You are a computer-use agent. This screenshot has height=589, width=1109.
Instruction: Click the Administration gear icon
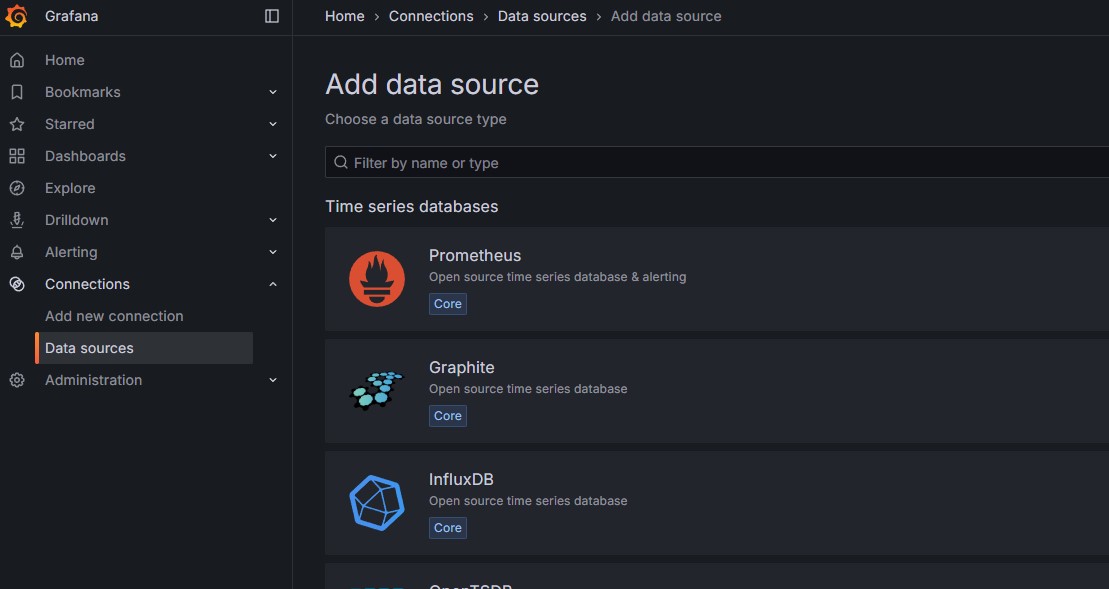tap(16, 379)
